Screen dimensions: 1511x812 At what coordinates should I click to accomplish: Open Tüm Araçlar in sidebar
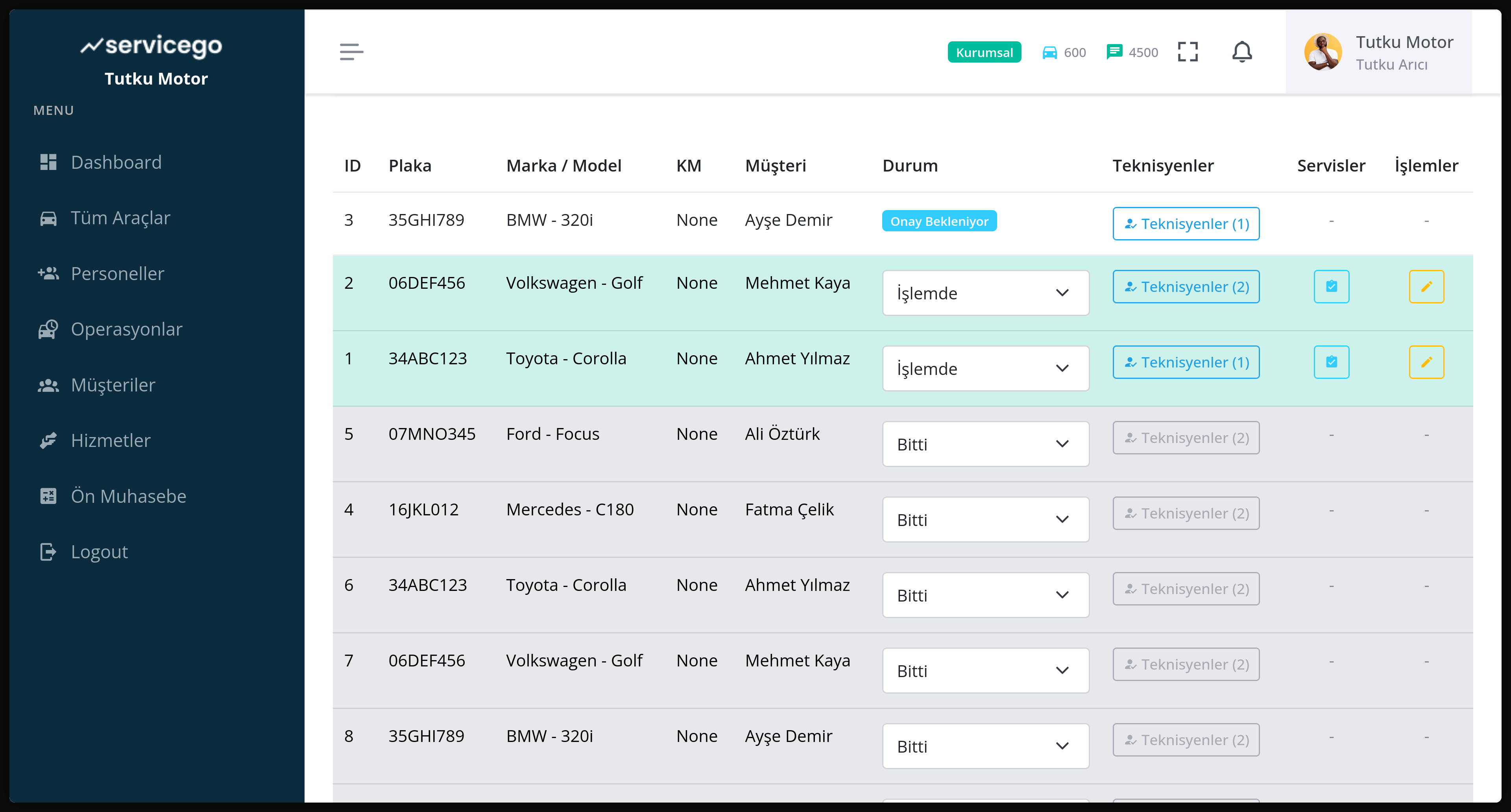click(x=120, y=218)
